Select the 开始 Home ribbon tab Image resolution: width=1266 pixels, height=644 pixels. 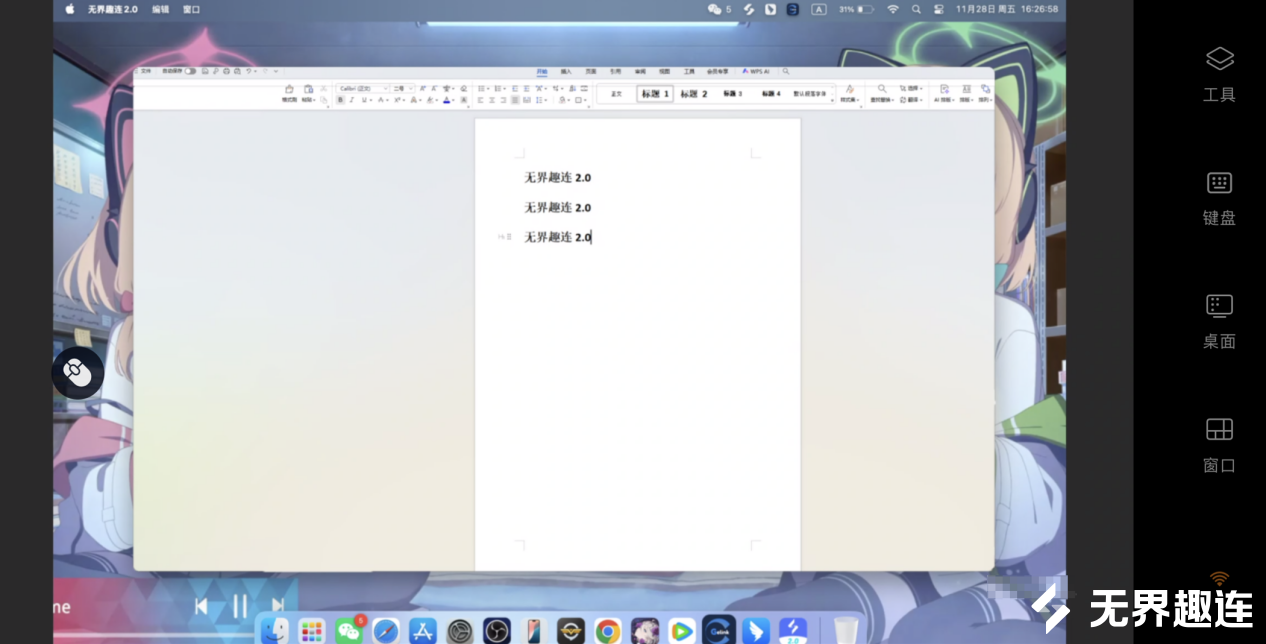[x=542, y=71]
